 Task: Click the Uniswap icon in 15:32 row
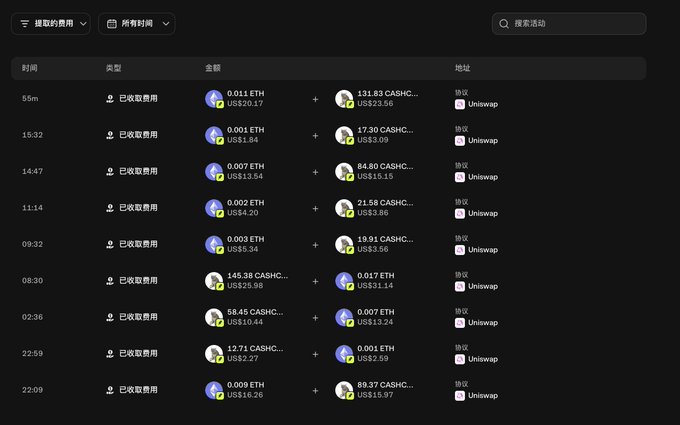coord(460,141)
